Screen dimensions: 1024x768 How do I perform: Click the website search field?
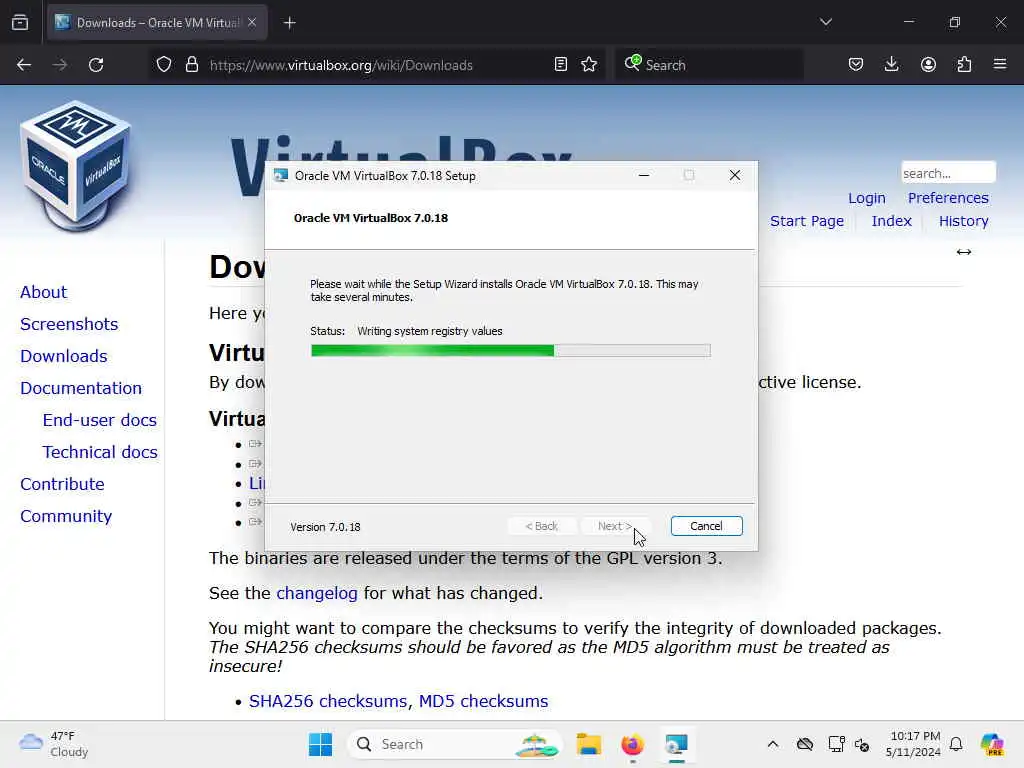click(948, 173)
